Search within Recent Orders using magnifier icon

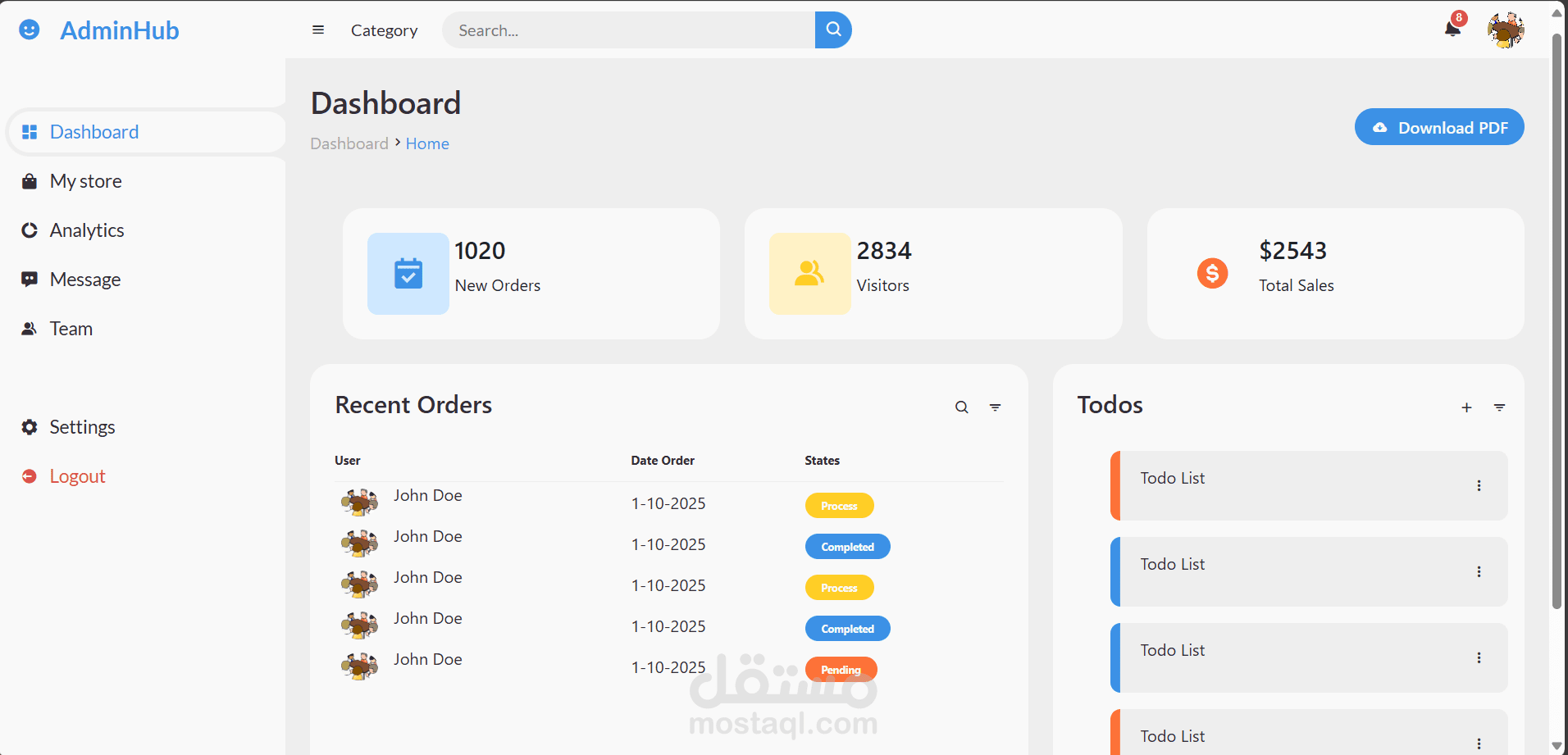pos(962,407)
